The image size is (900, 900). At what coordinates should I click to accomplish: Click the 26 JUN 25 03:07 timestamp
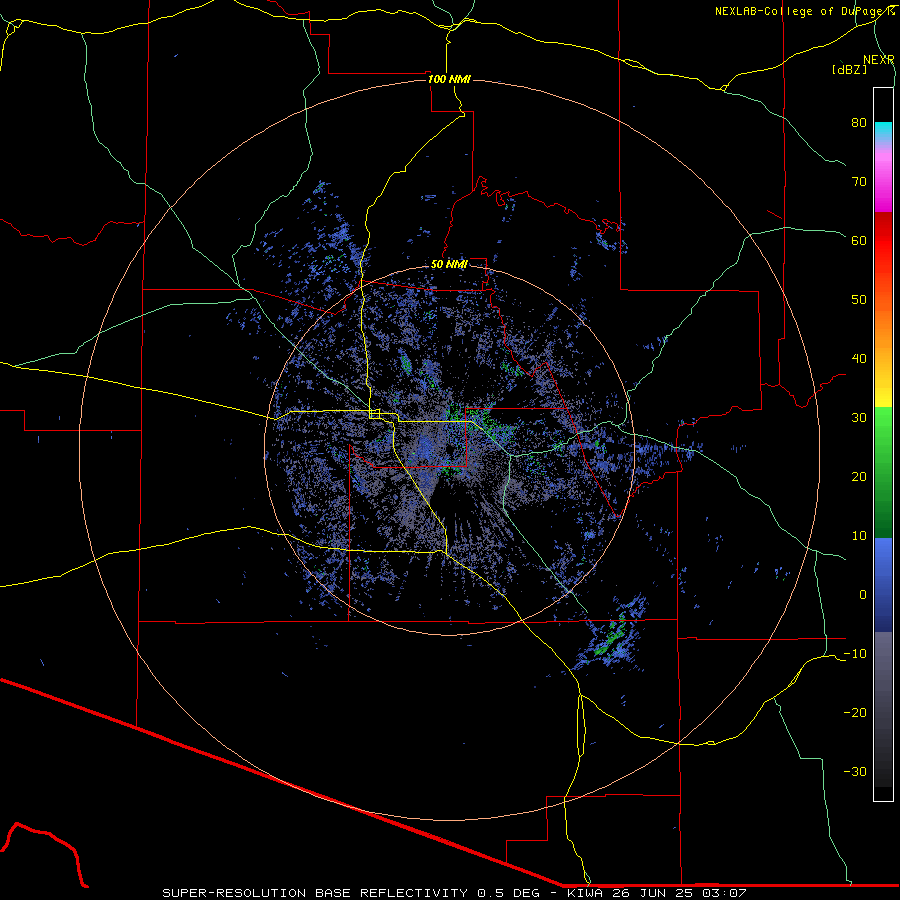tap(680, 893)
